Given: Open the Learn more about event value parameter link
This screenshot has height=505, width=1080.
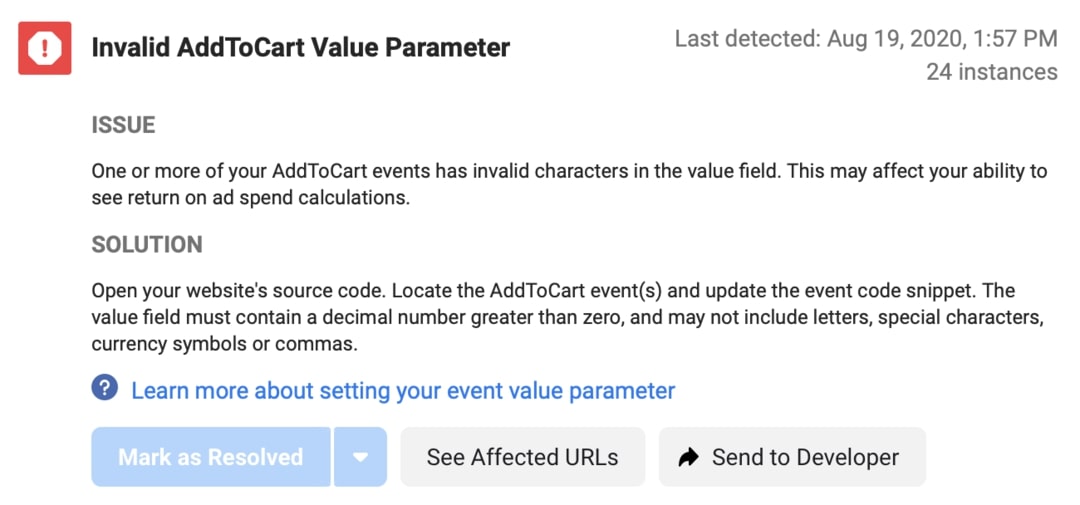Looking at the screenshot, I should [x=403, y=390].
